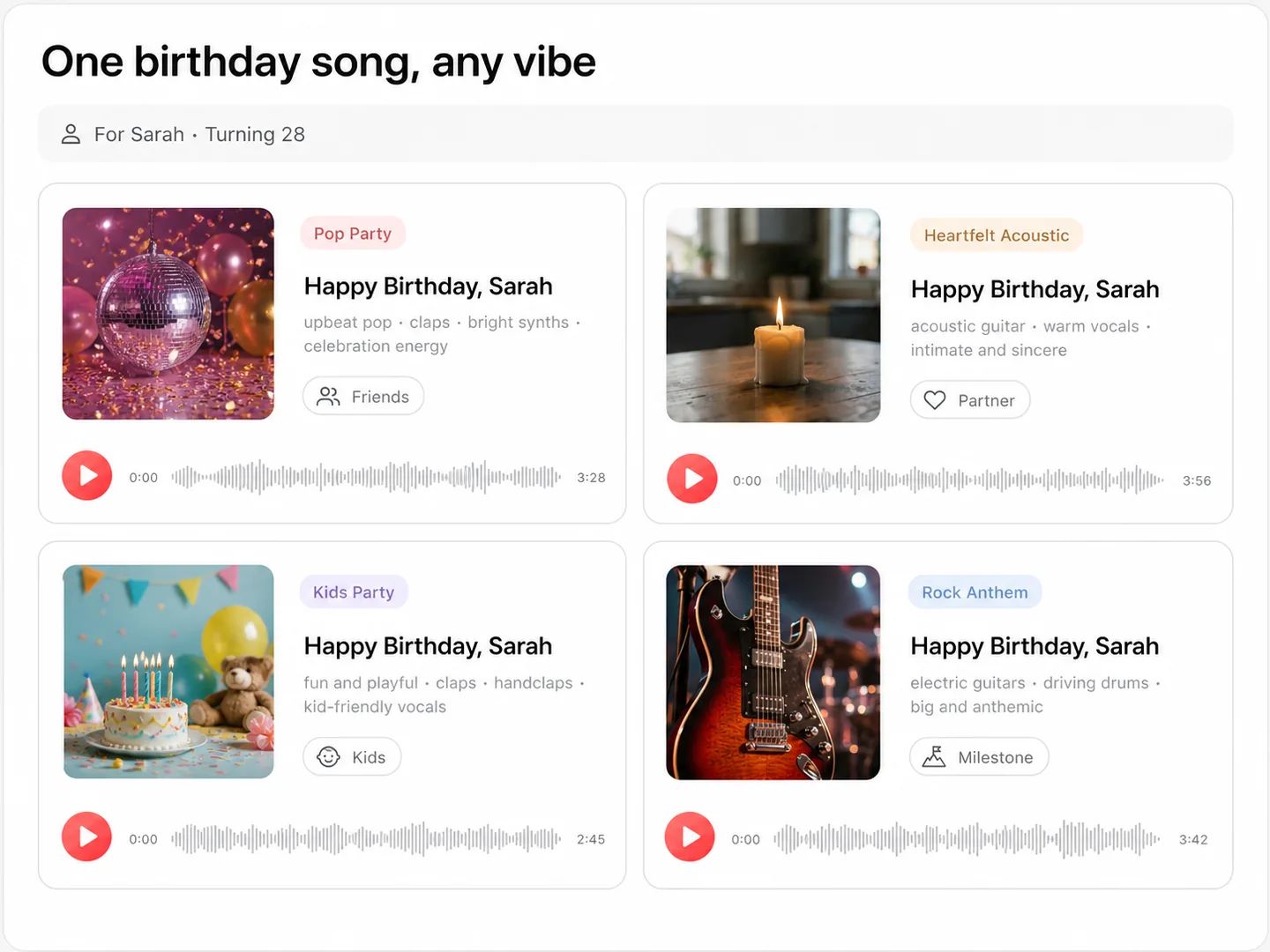The height and width of the screenshot is (952, 1270).
Task: Play the Pop Party birthday song
Action: [86, 476]
